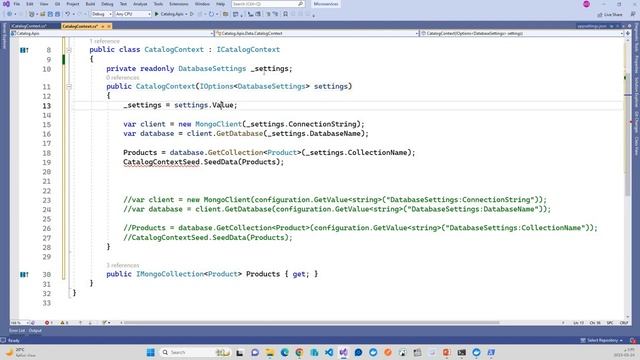Click the Hot Reload icon
Screen dimensions: 640x360
point(211,14)
